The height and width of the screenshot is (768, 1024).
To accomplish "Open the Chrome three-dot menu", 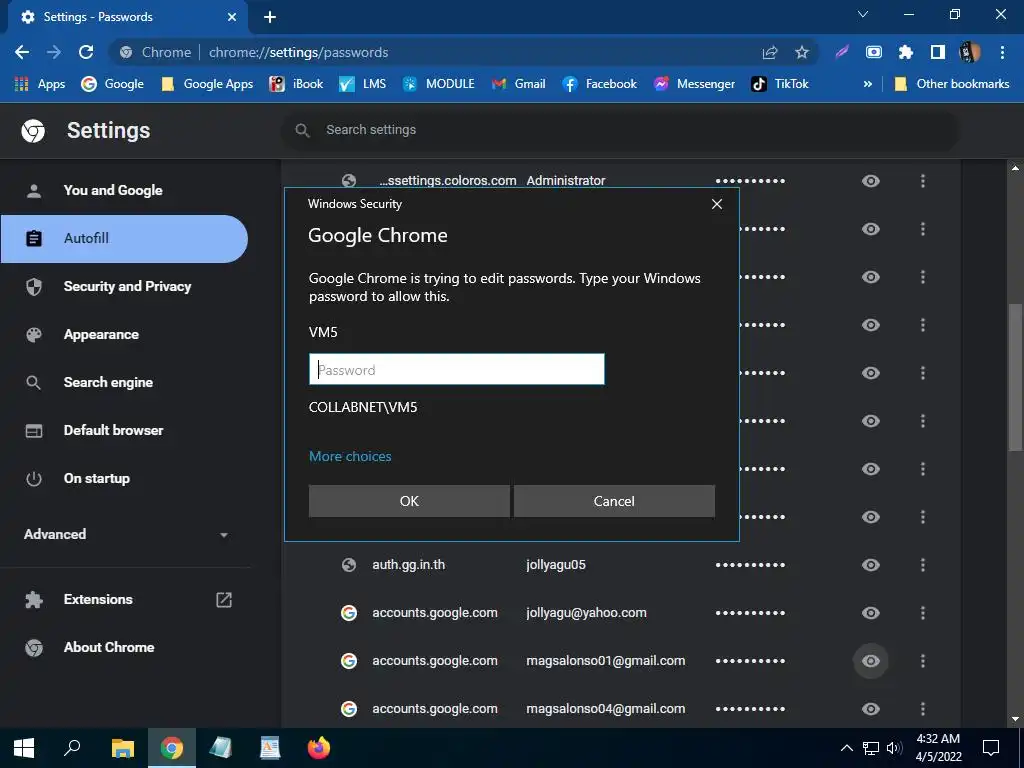I will tap(1002, 52).
